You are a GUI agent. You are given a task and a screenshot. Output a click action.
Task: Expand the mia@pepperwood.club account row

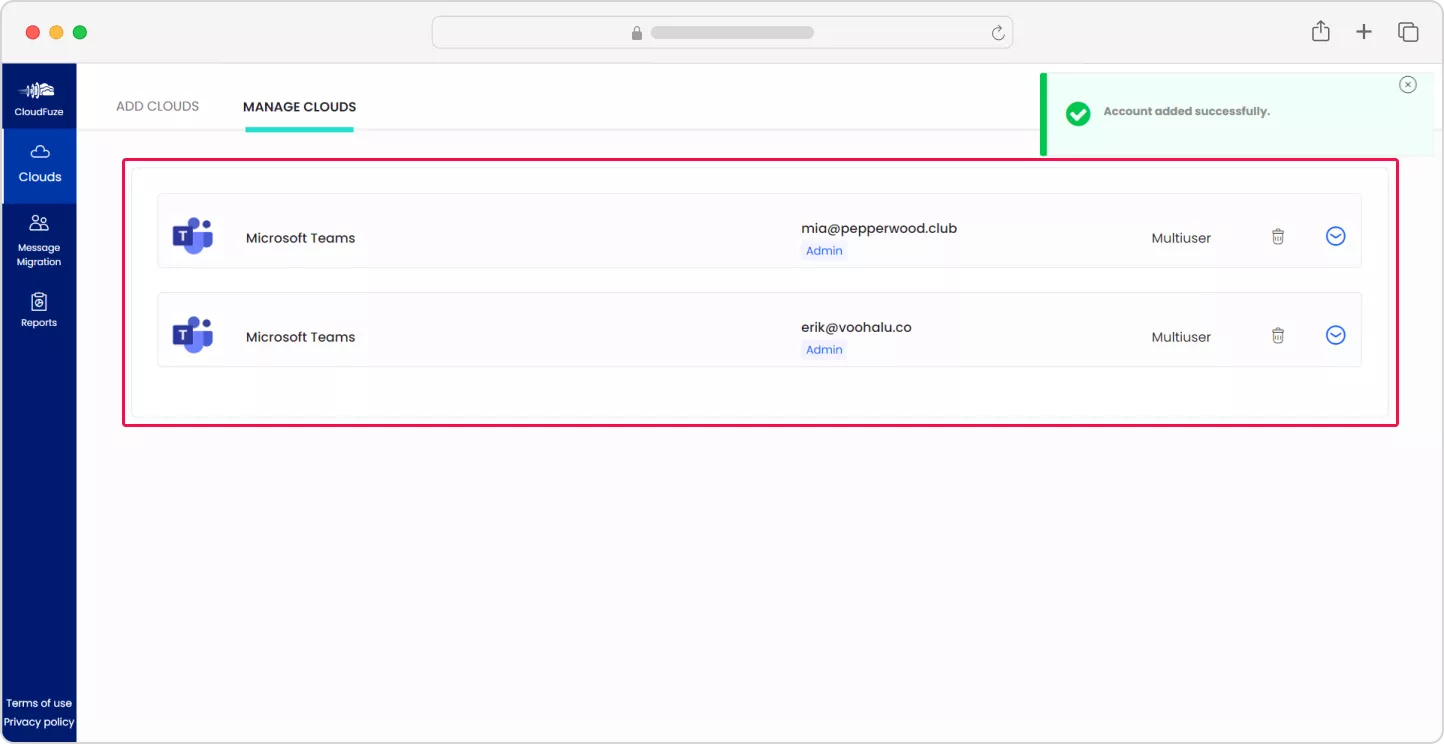click(x=1335, y=237)
